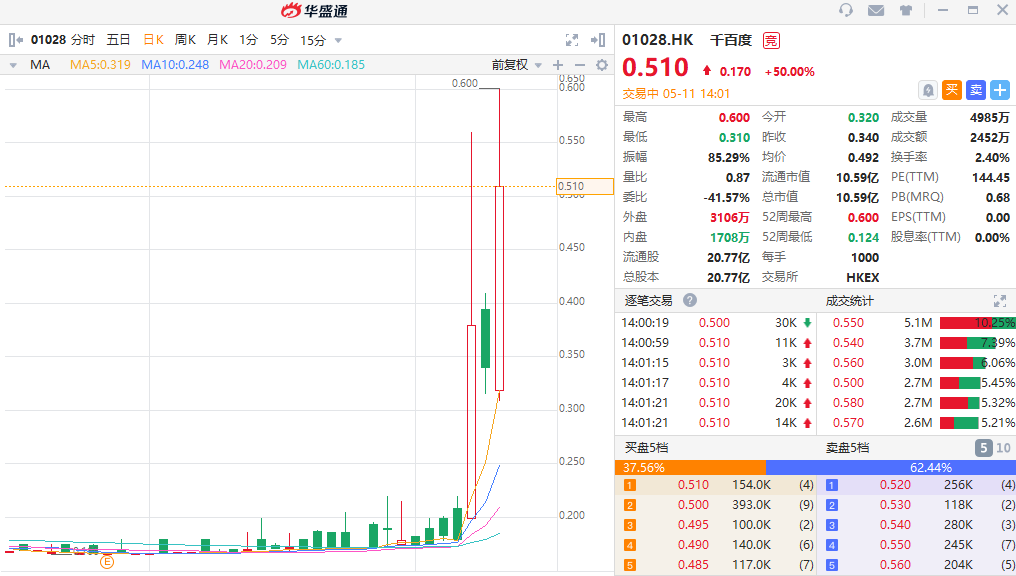Expand the 成交统计 panel icon
The height and width of the screenshot is (576, 1016).
pyautogui.click(x=1000, y=301)
